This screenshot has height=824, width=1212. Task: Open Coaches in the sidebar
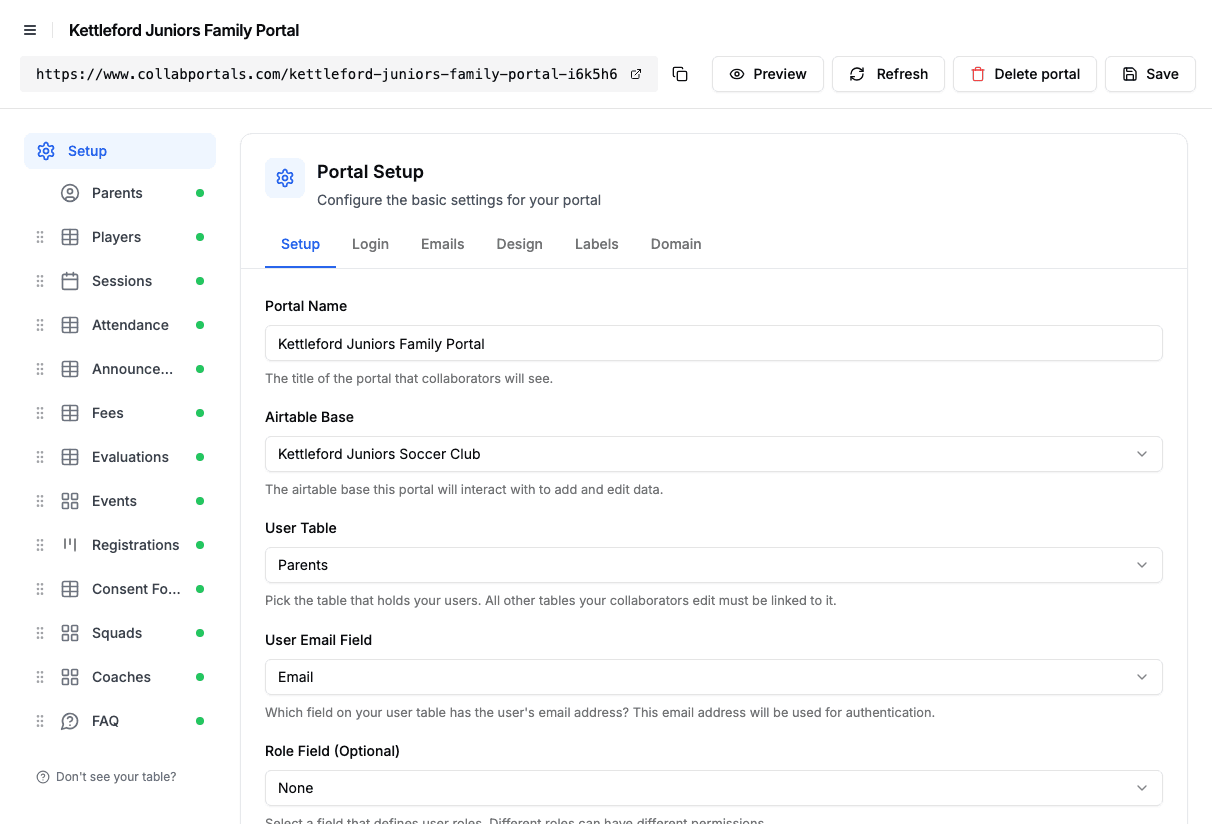pos(132,677)
